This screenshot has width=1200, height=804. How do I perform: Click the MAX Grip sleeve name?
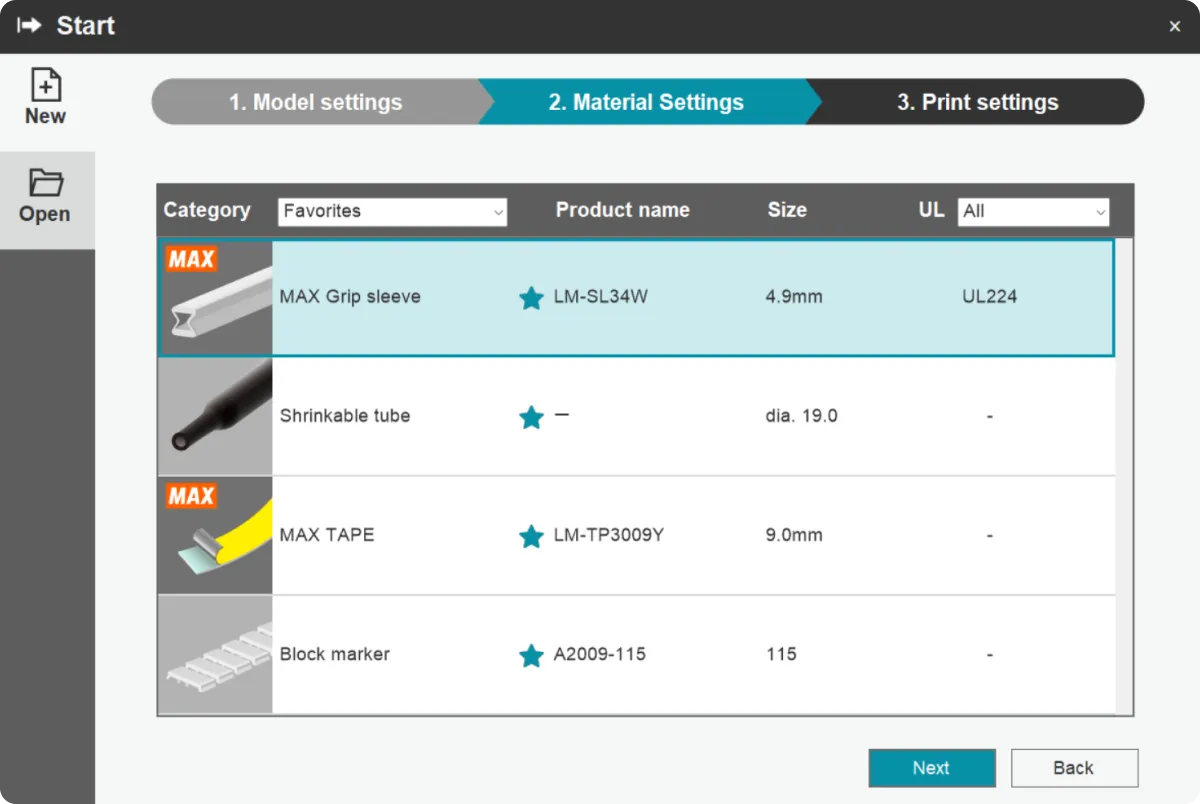(350, 297)
